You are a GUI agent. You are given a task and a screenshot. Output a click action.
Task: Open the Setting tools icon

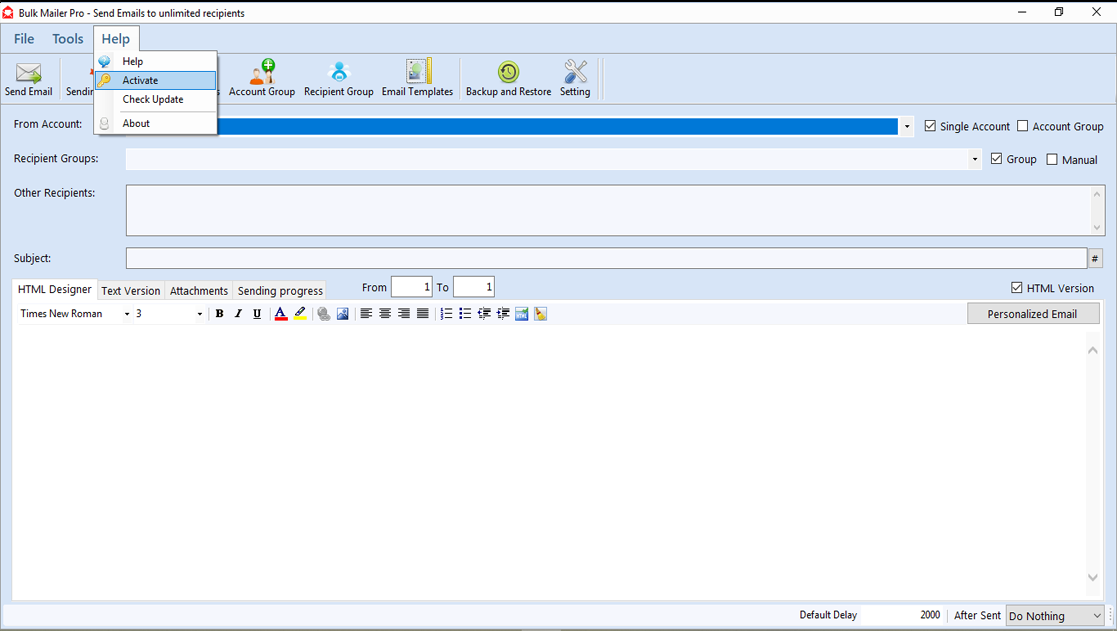click(575, 79)
